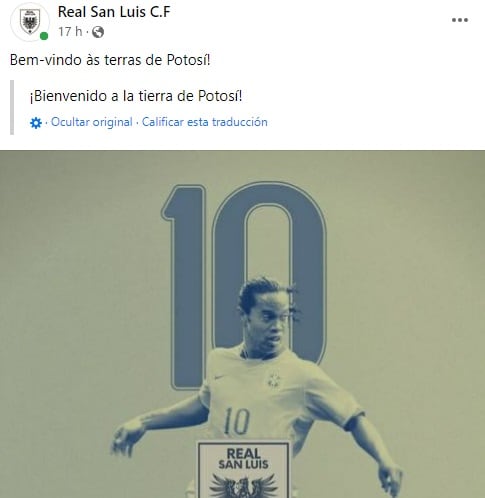Click Calificar esta traducción link
The image size is (485, 498).
[205, 122]
